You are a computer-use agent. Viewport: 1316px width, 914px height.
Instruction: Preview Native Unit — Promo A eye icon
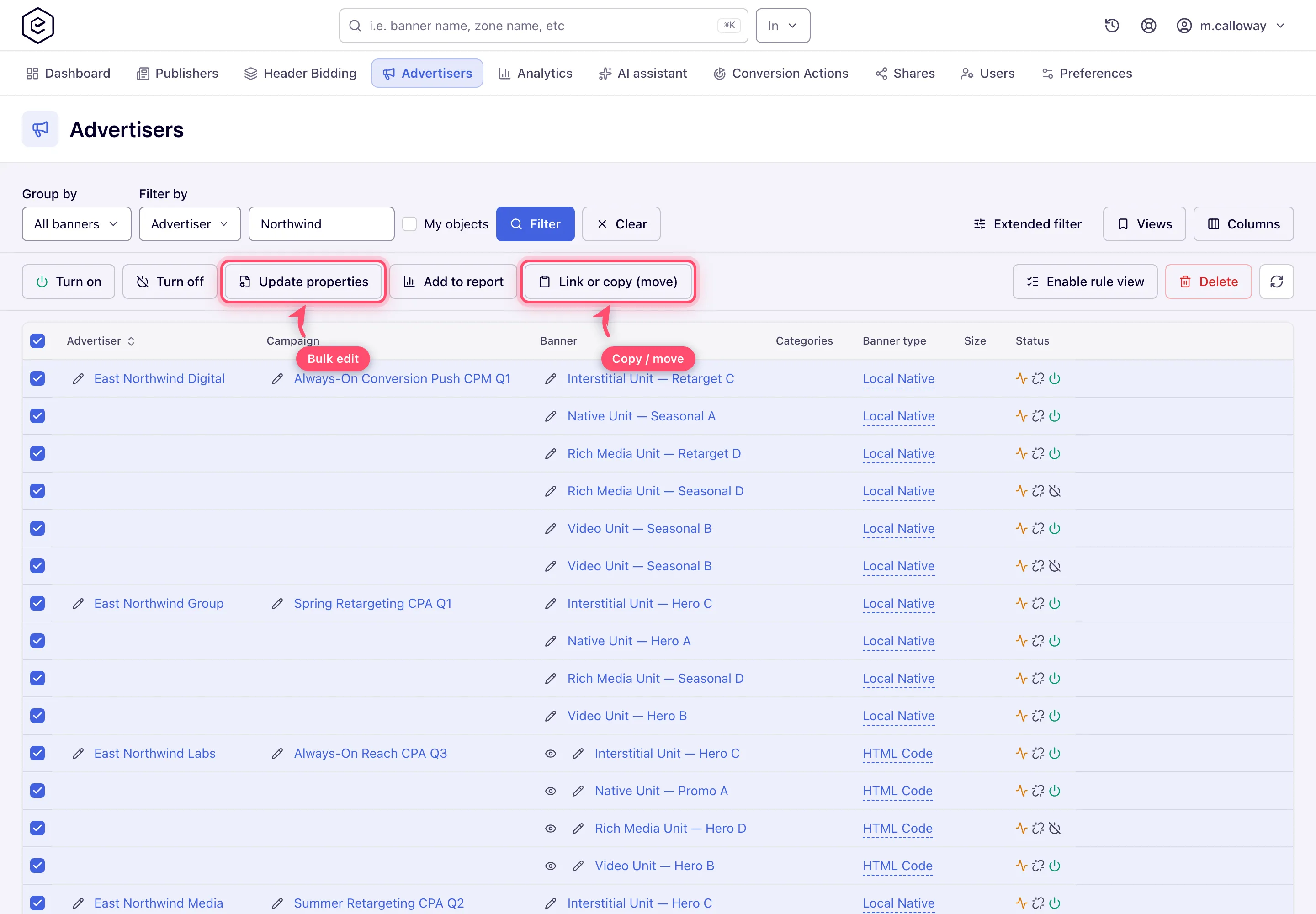(x=550, y=791)
